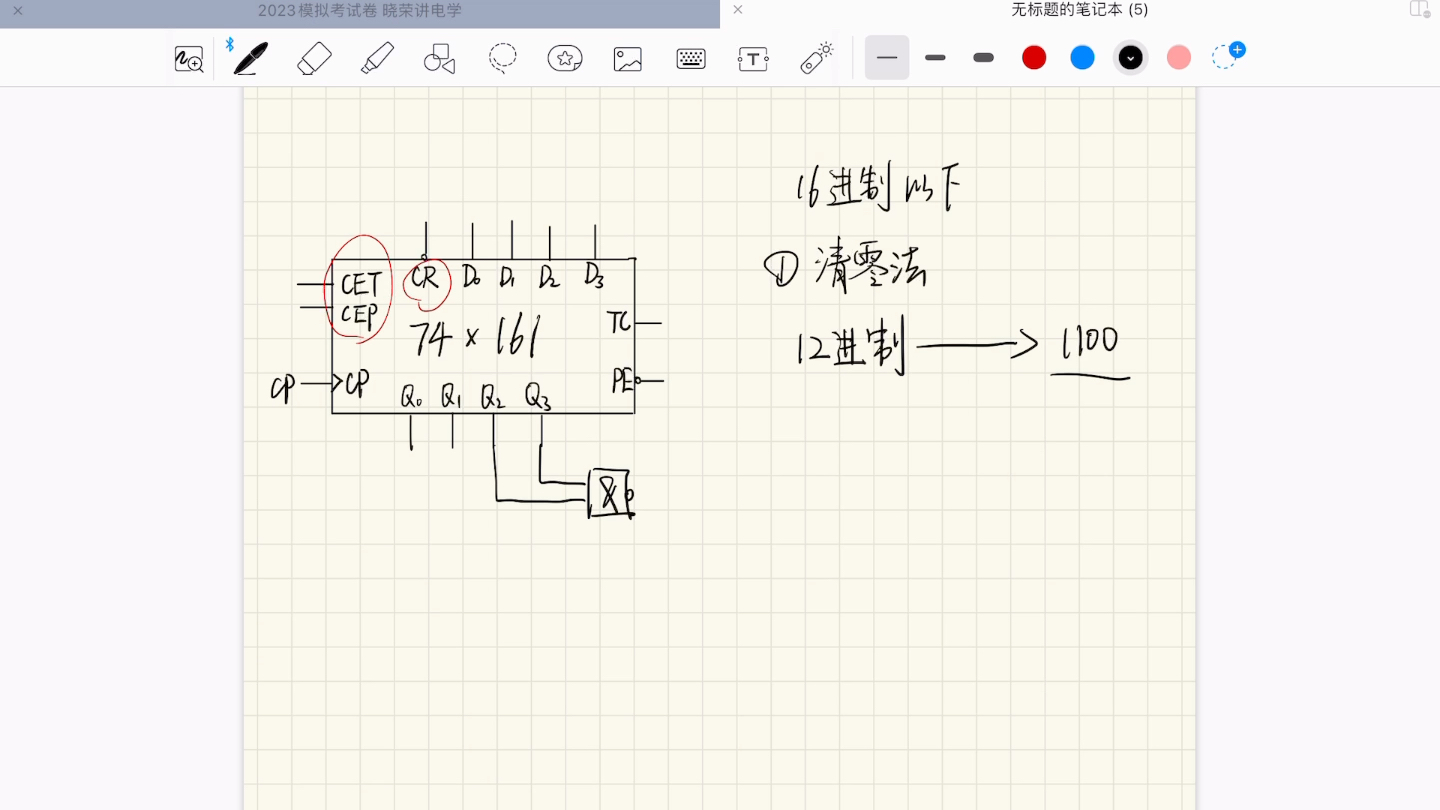Select the Highlighter tool
This screenshot has width=1440, height=810.
click(377, 58)
